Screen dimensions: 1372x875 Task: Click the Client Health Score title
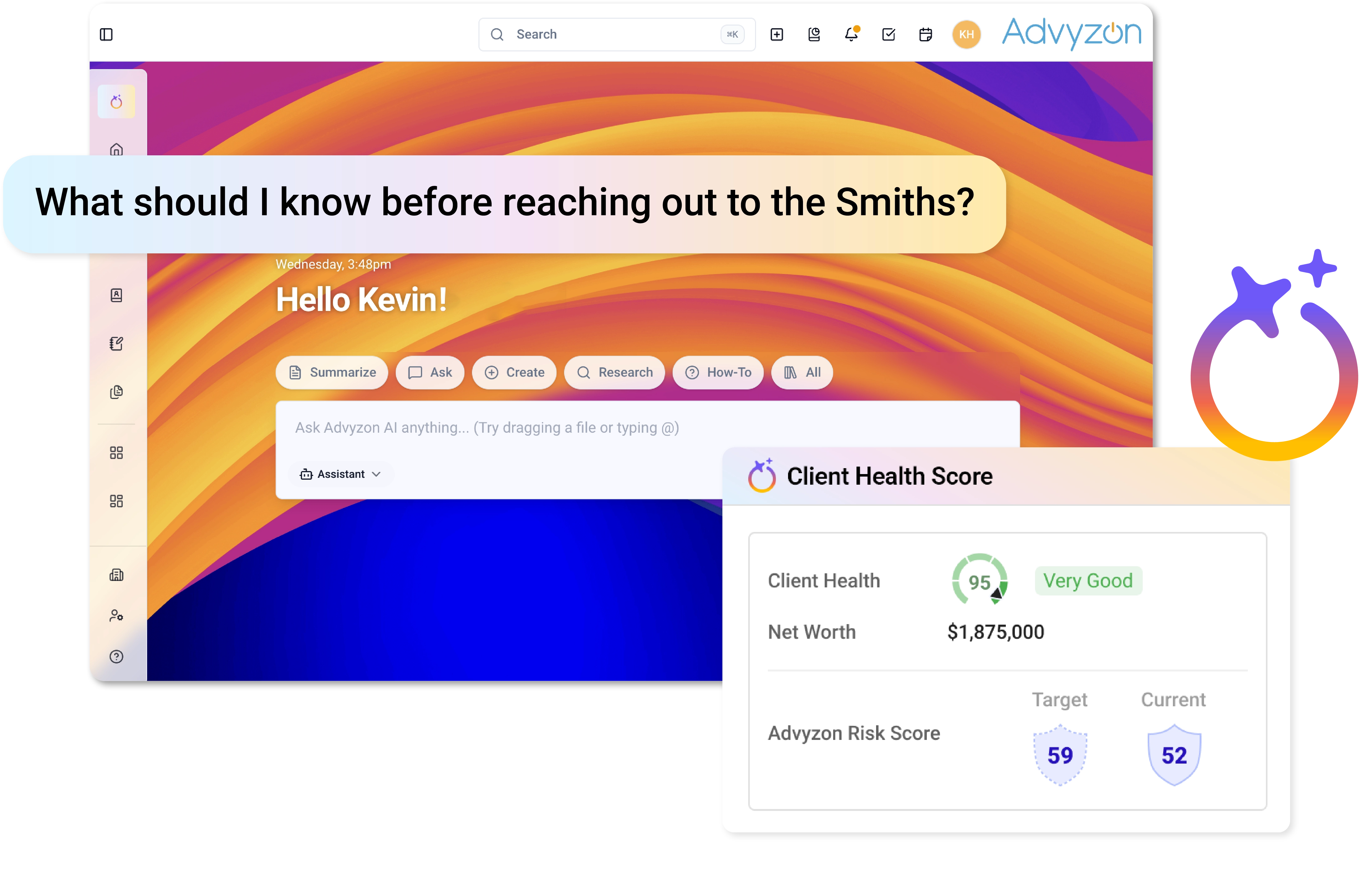889,476
